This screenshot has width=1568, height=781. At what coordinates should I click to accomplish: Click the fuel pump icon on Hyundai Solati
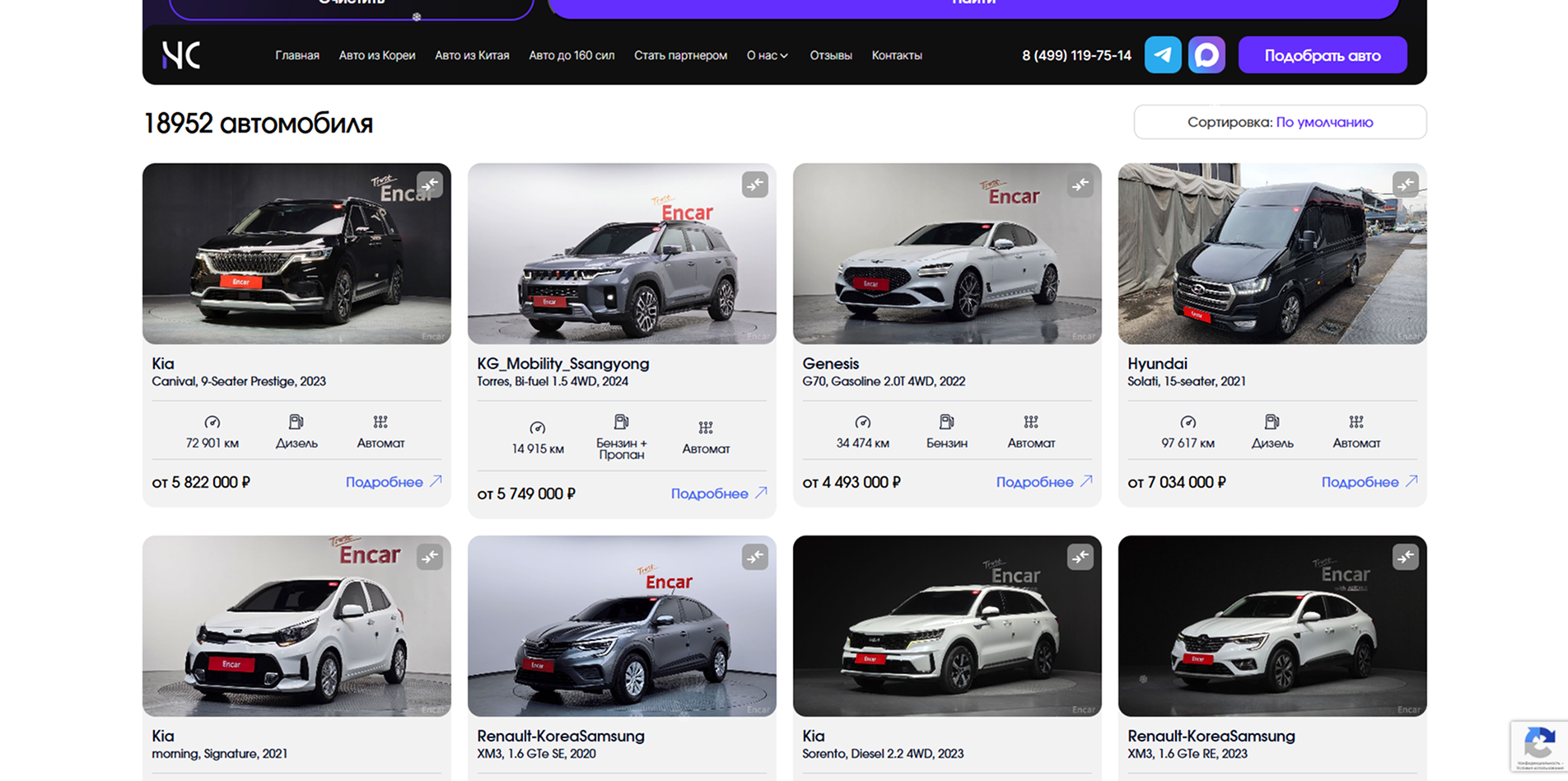tap(1272, 423)
